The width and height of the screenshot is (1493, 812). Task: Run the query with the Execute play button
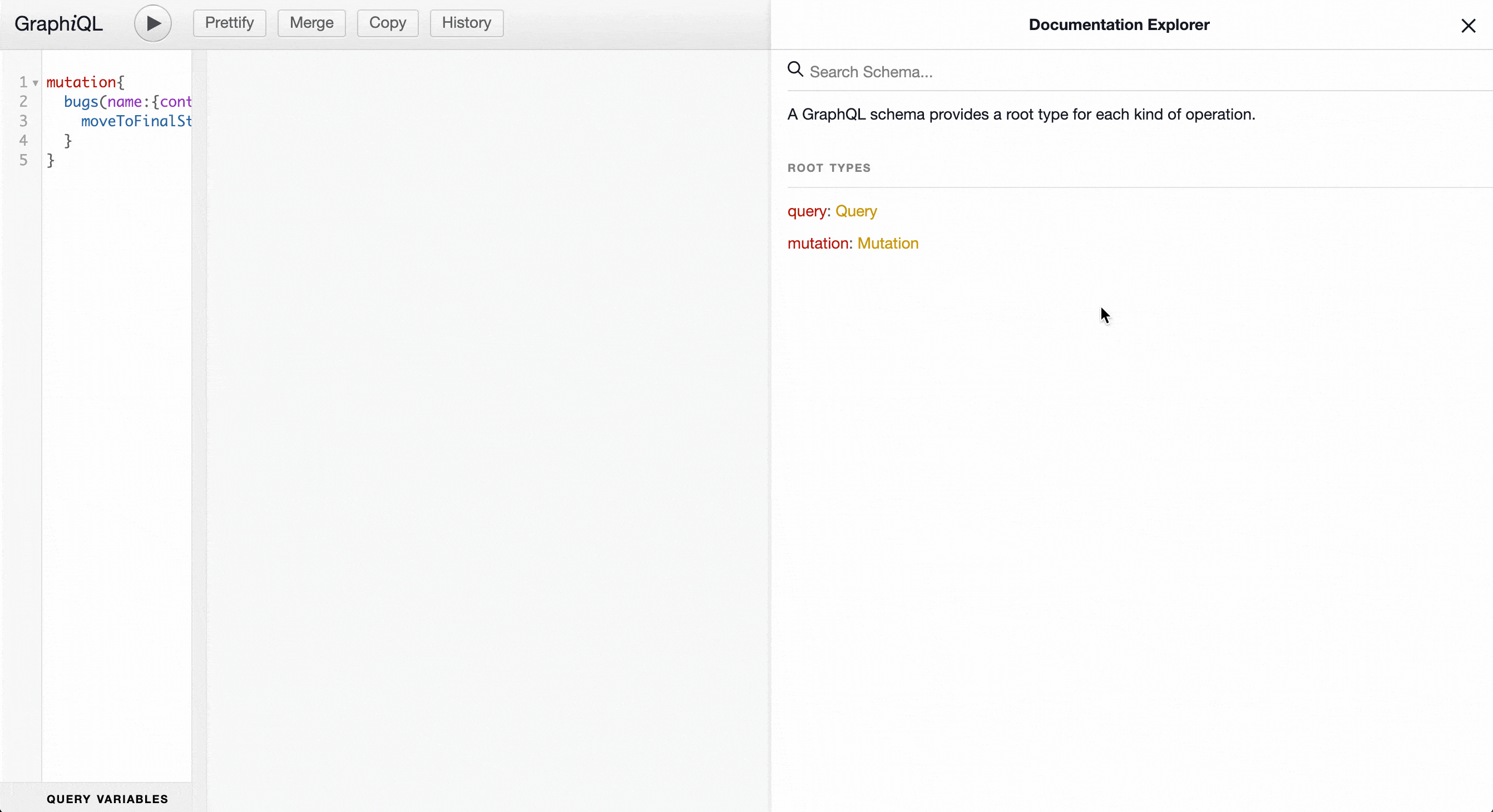click(153, 23)
